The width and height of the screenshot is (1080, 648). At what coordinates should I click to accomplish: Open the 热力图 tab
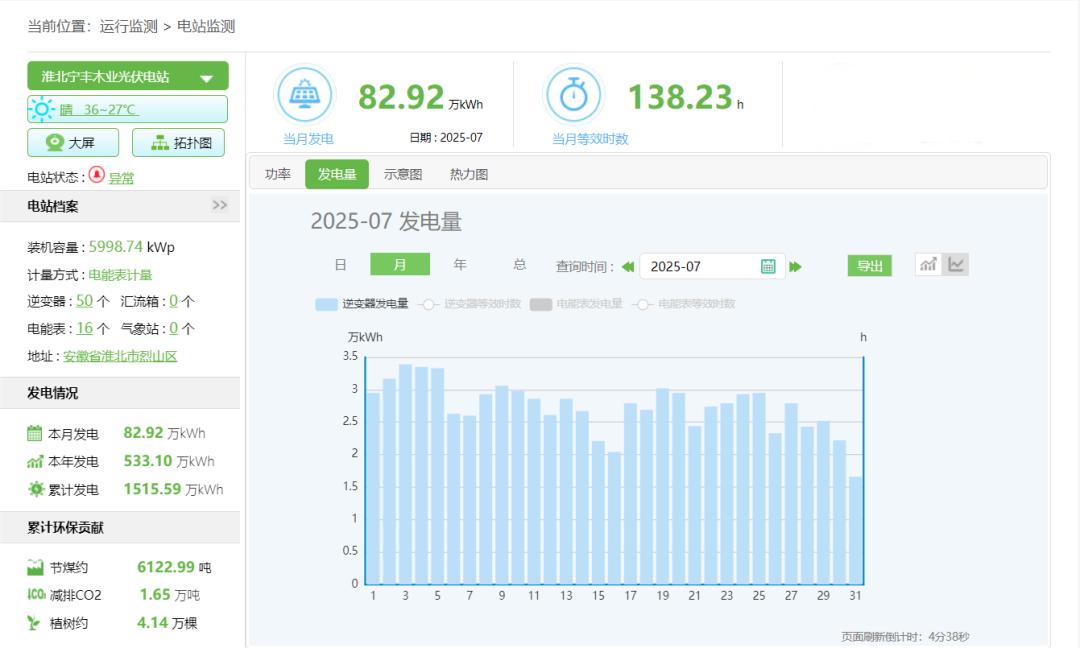click(468, 174)
